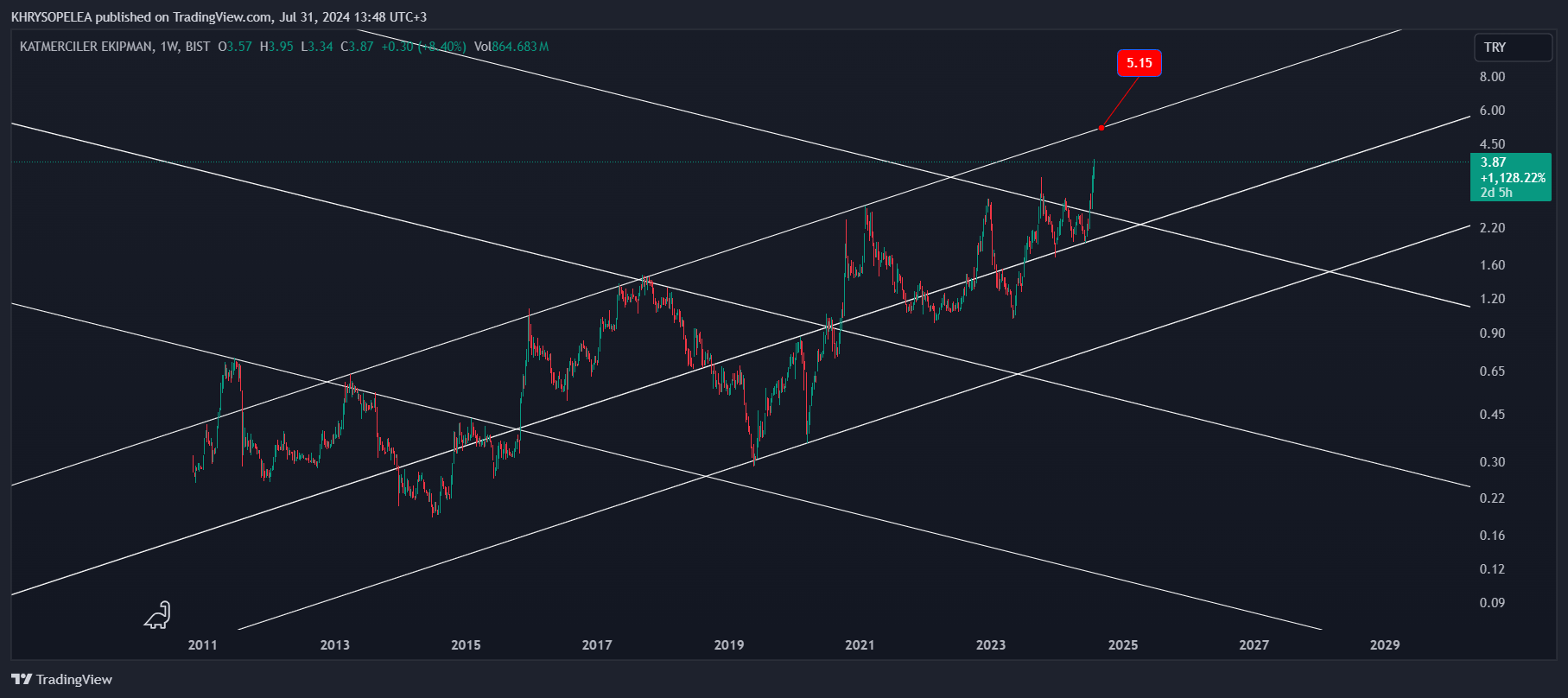
Task: Click the TradingView logo at bottom
Action: coord(62,680)
